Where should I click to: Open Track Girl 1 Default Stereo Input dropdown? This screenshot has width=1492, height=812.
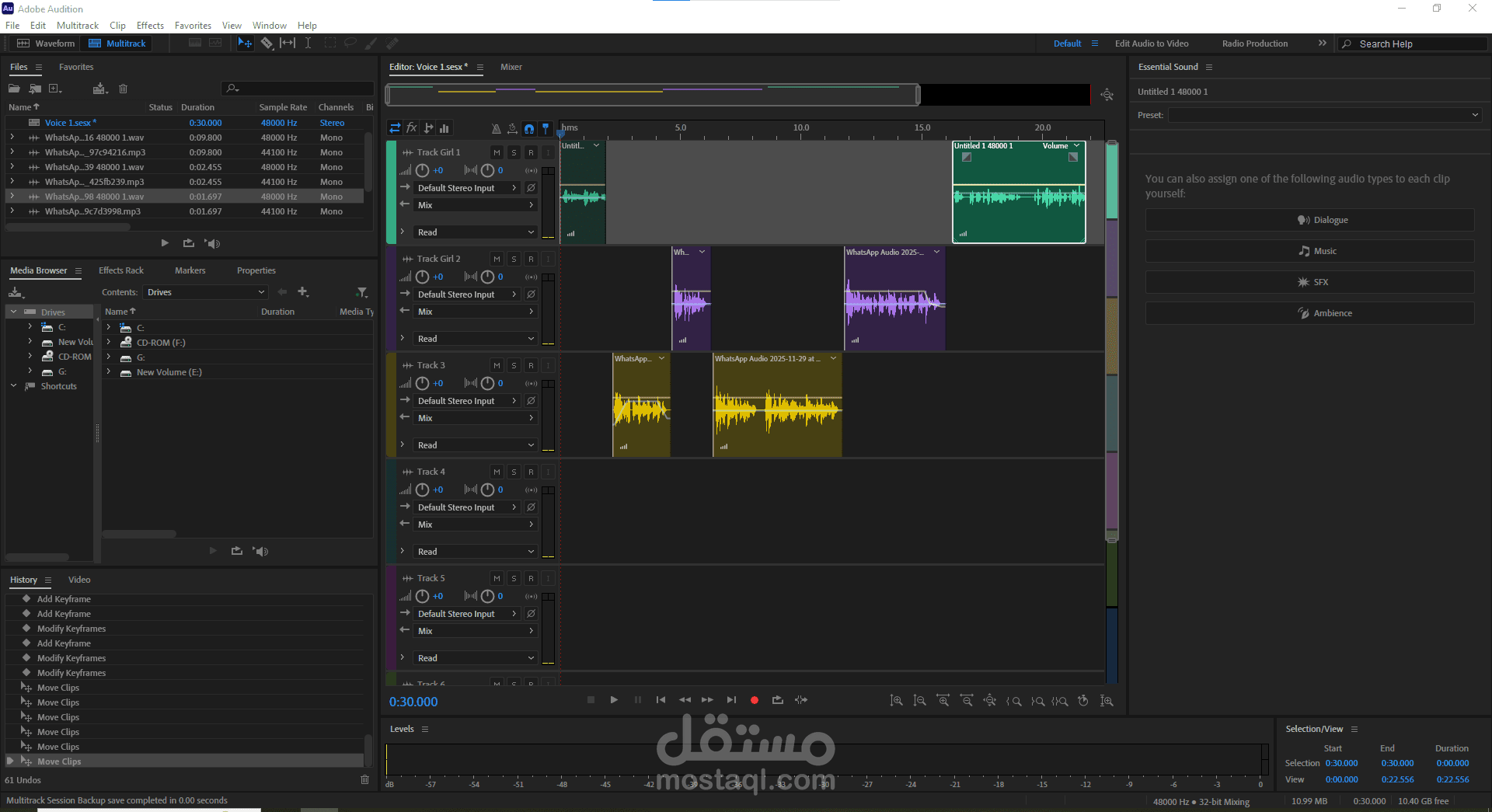pos(466,188)
